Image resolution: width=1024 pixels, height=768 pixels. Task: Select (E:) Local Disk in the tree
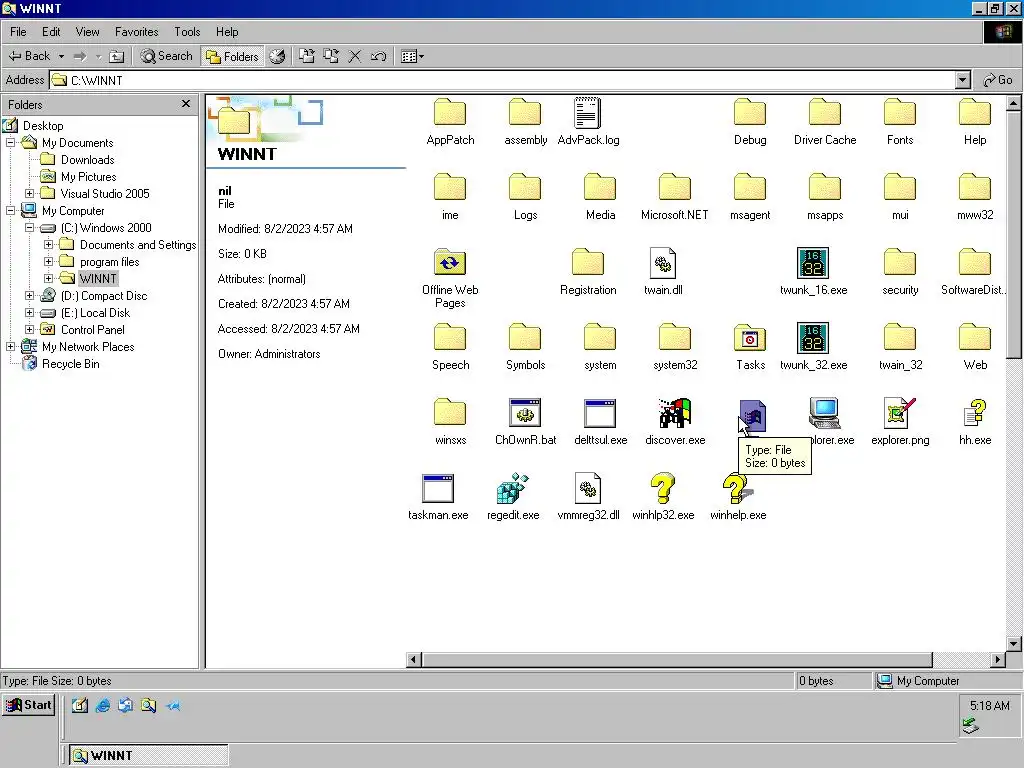(x=95, y=312)
